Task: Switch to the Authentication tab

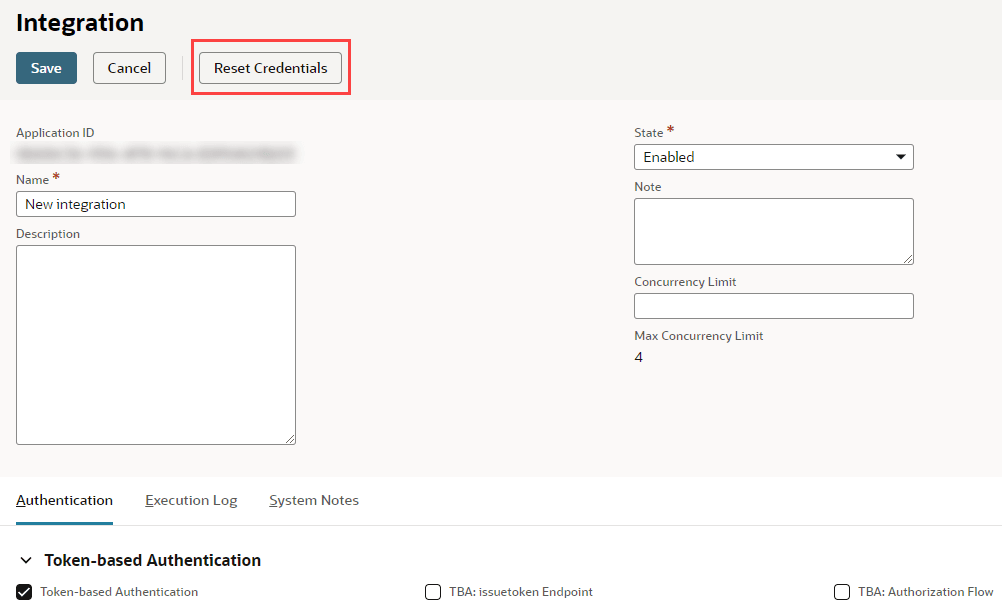Action: (65, 500)
